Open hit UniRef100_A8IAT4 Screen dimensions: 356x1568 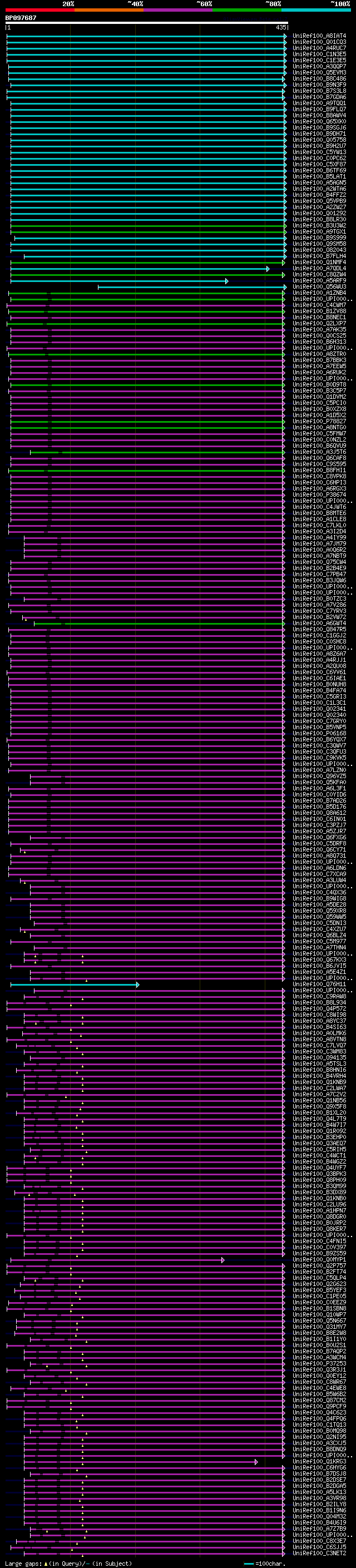(x=319, y=36)
